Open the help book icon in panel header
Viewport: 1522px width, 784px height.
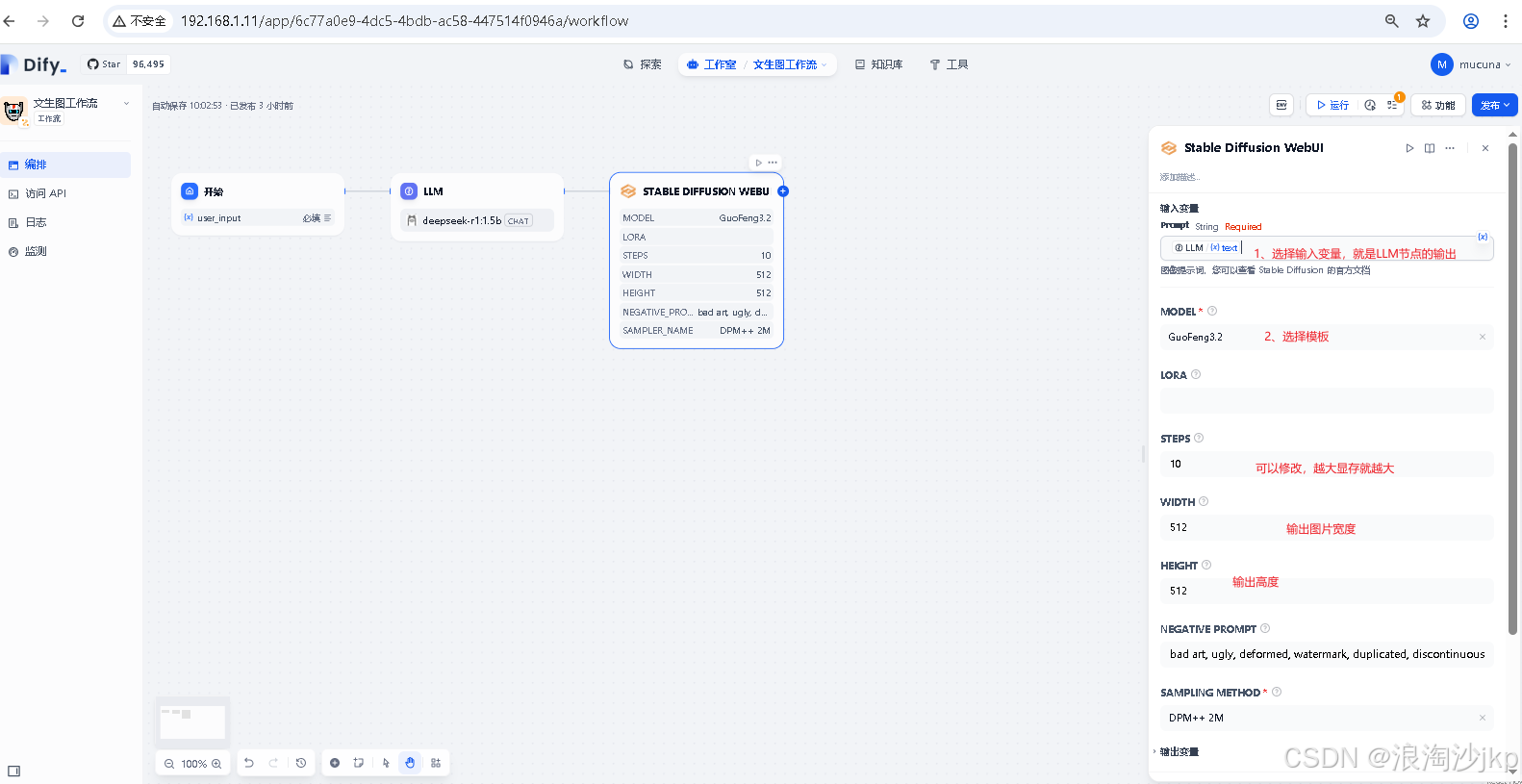click(x=1430, y=148)
